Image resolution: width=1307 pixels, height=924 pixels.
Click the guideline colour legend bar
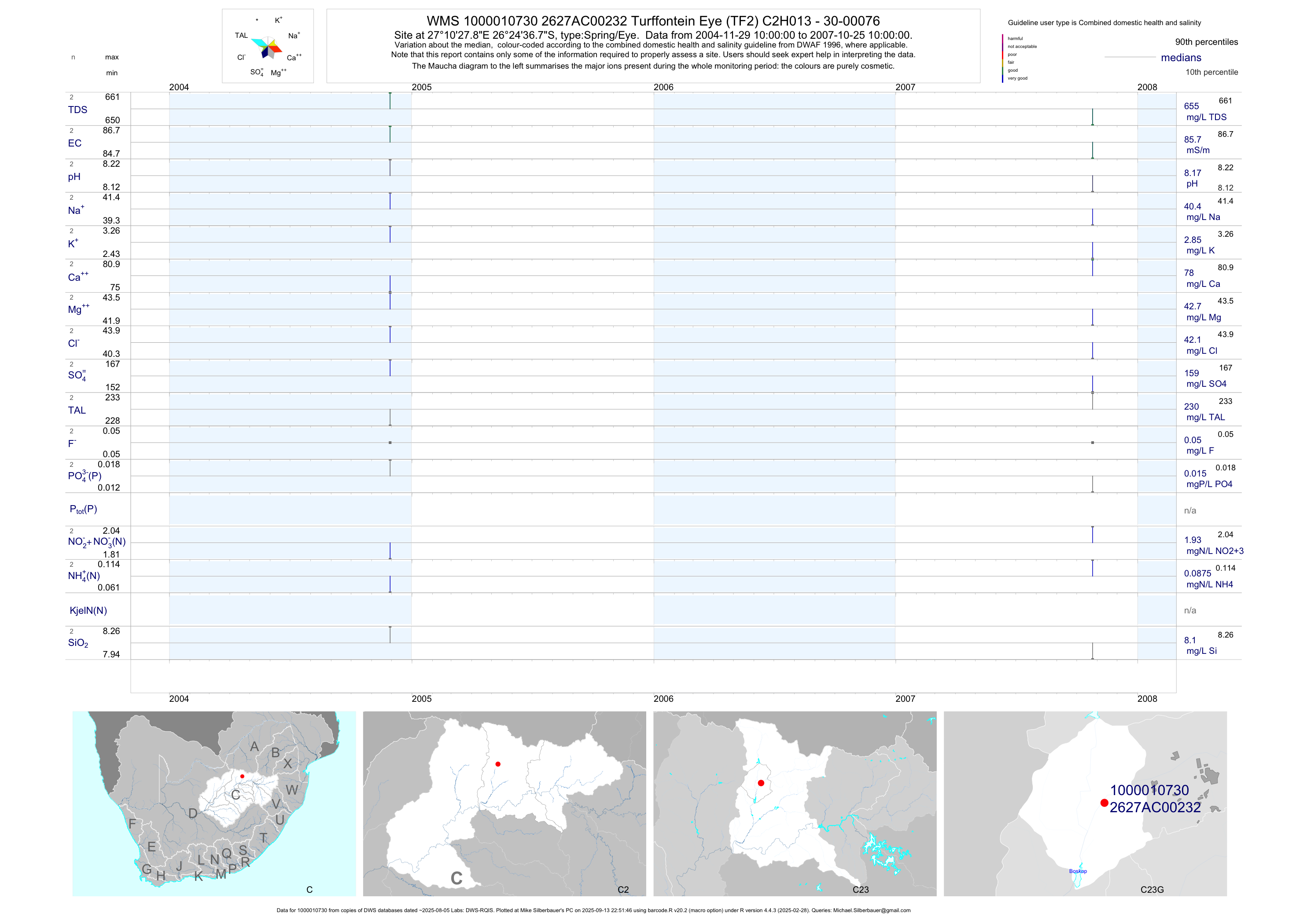1002,58
